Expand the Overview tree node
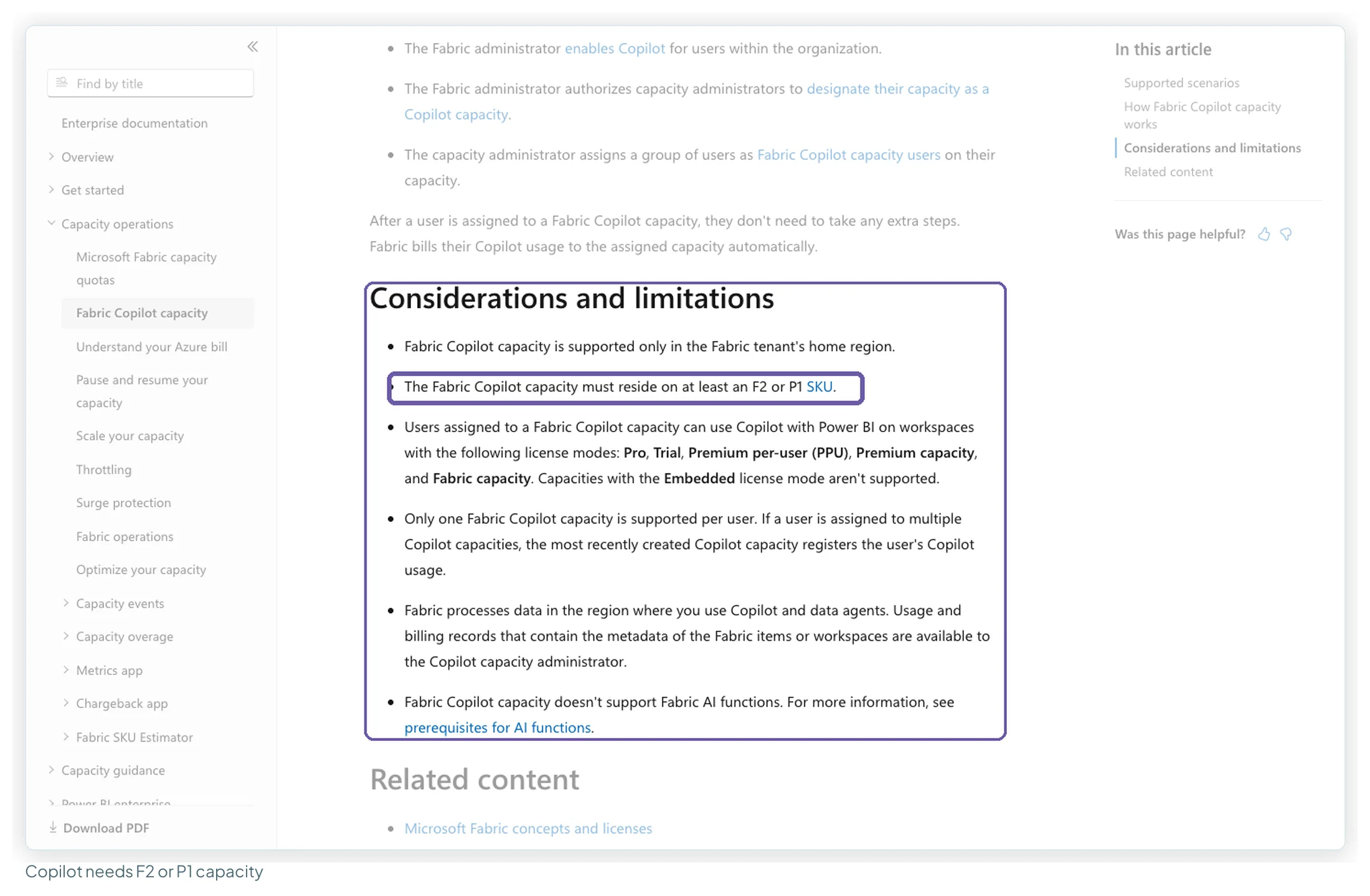This screenshot has height=896, width=1370. pos(52,156)
